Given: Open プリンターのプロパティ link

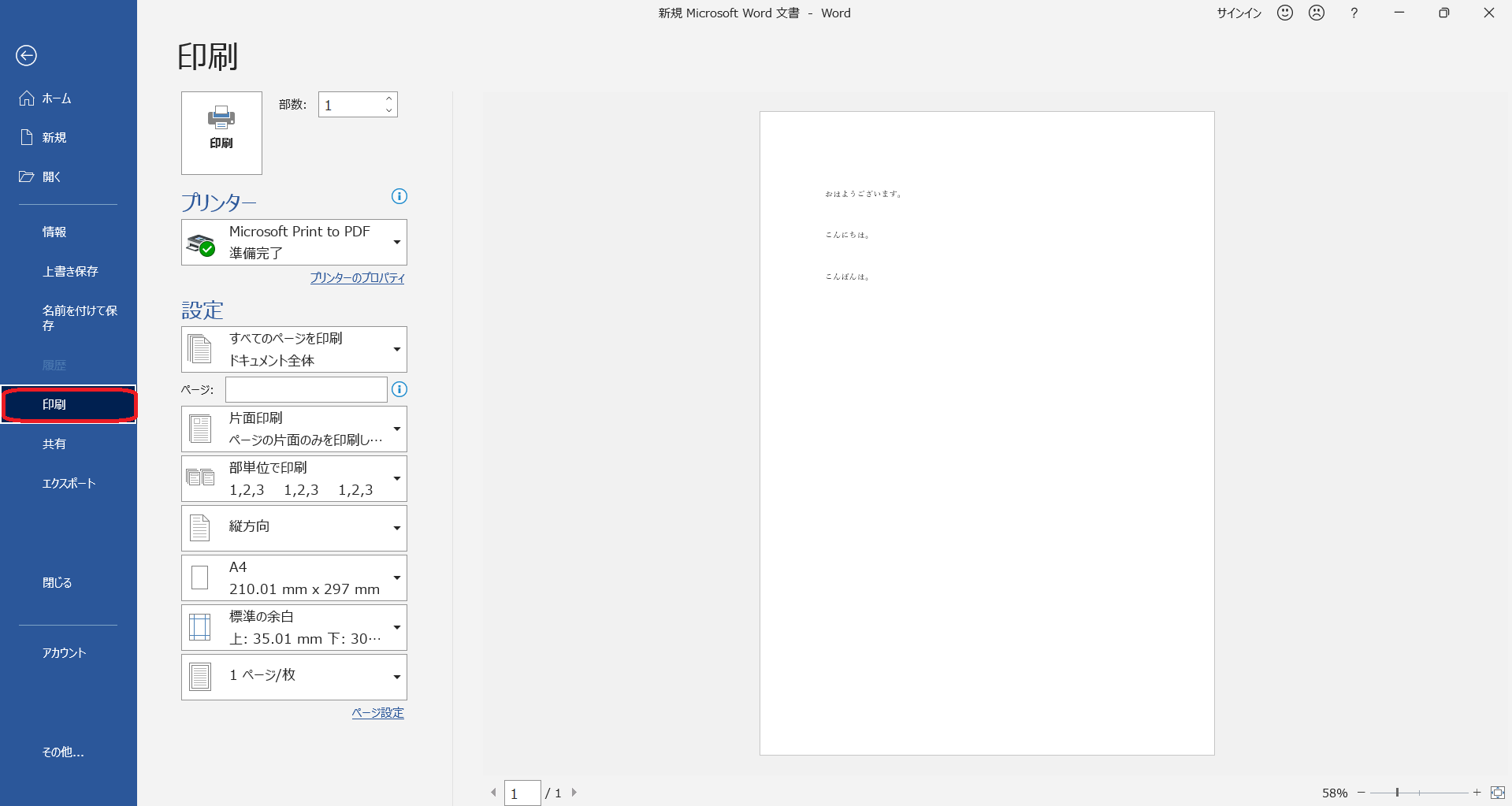Looking at the screenshot, I should point(357,278).
